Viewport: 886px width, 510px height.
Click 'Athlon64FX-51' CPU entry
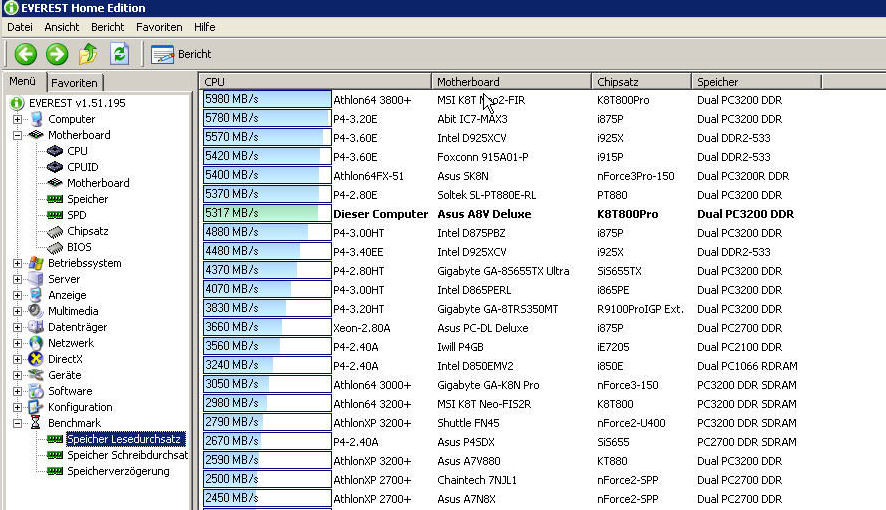click(368, 176)
